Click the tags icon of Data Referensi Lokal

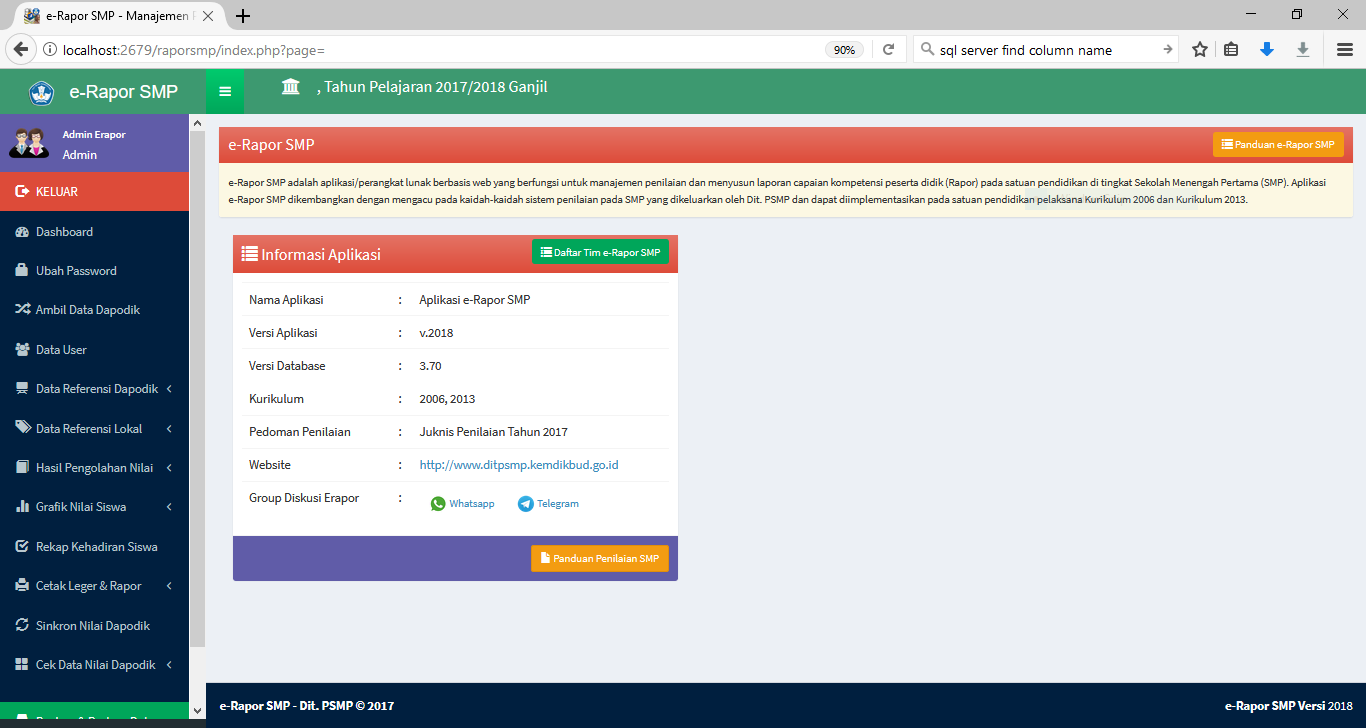tap(22, 428)
